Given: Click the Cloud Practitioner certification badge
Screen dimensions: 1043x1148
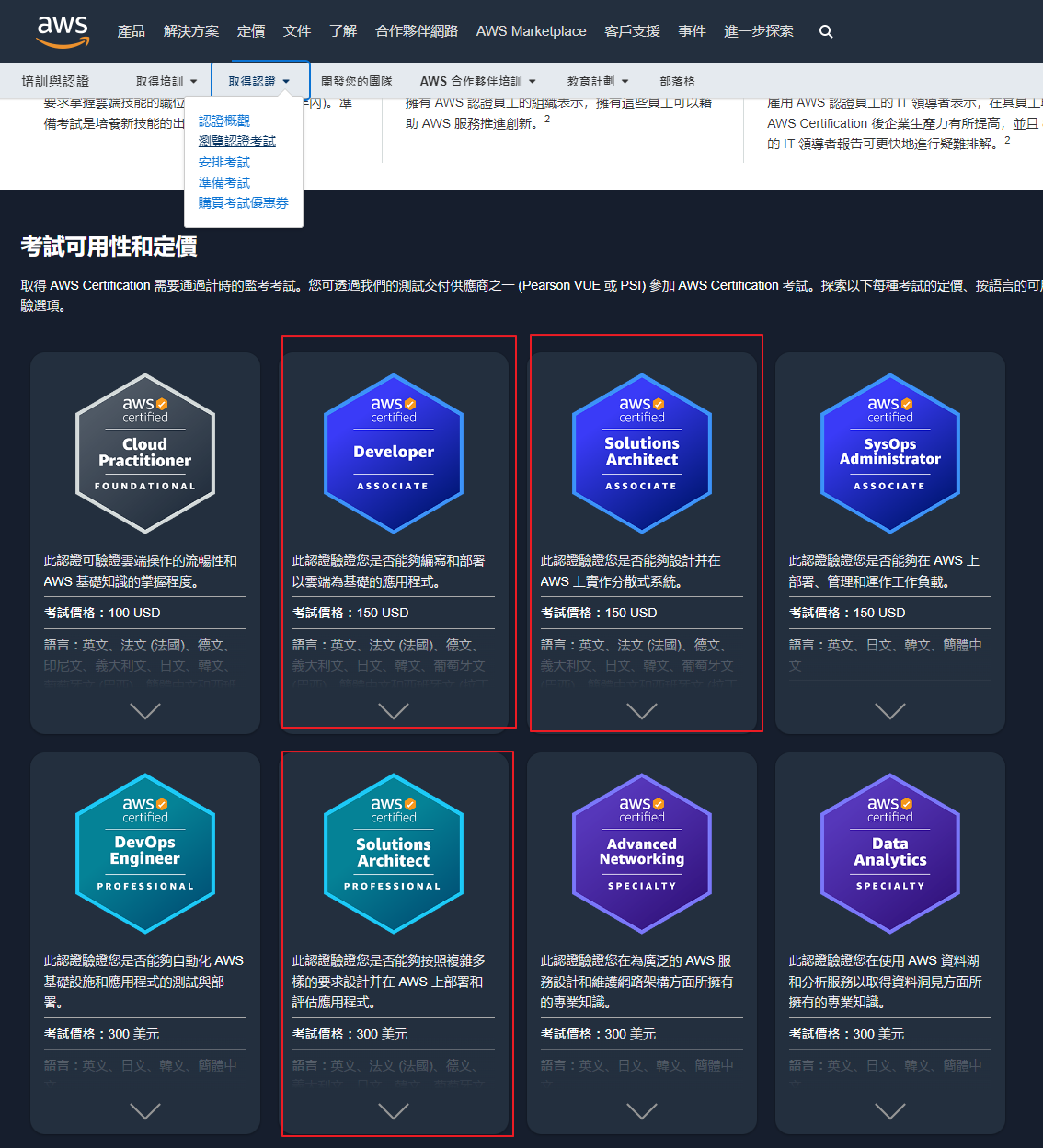Looking at the screenshot, I should point(145,453).
